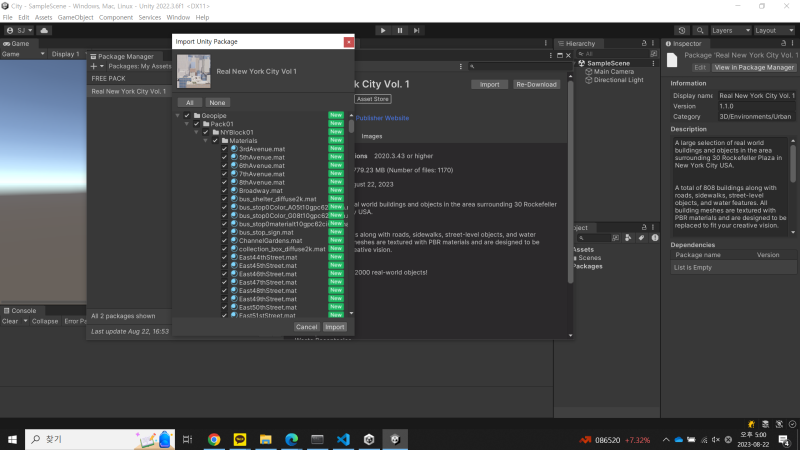Image resolution: width=800 pixels, height=450 pixels.
Task: Open File Explorer from the taskbar
Action: pos(265,439)
